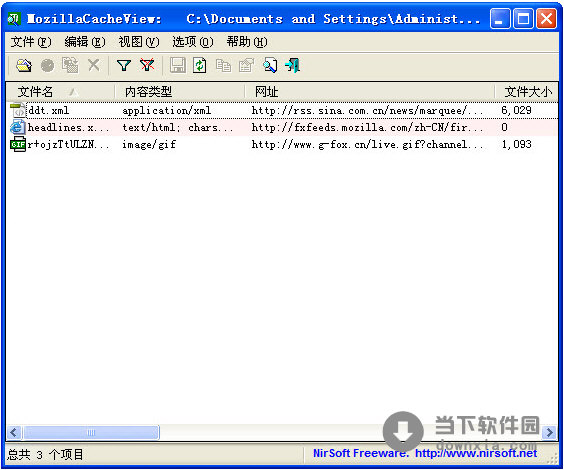Click the floppy disk save icon
The width and height of the screenshot is (564, 470).
[178, 65]
